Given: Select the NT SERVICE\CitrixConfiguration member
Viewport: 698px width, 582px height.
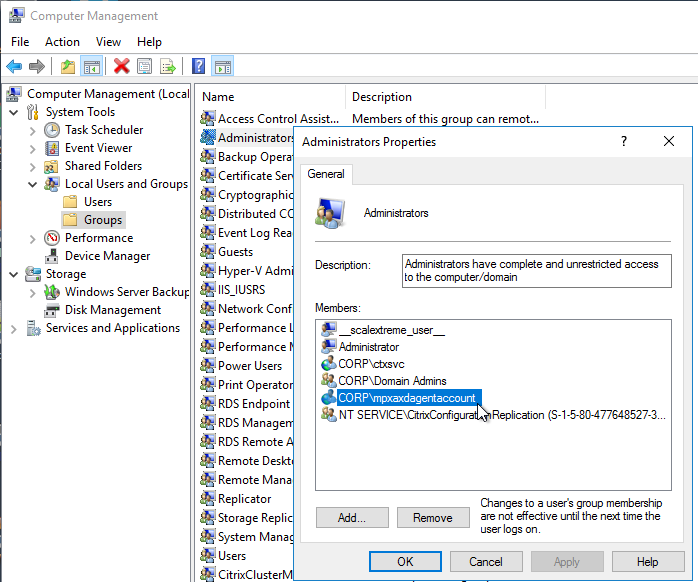Looking at the screenshot, I should point(494,415).
